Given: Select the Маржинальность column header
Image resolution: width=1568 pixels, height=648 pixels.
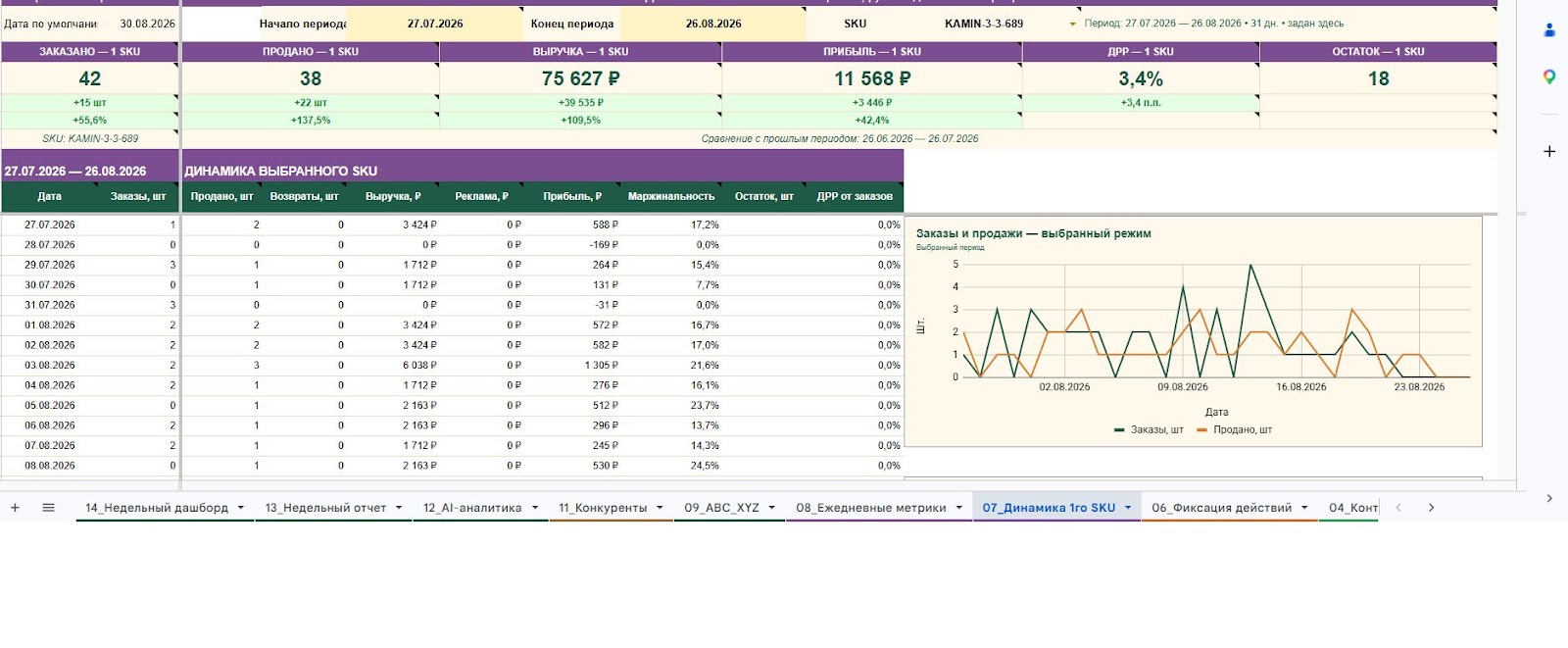Looking at the screenshot, I should 671,196.
